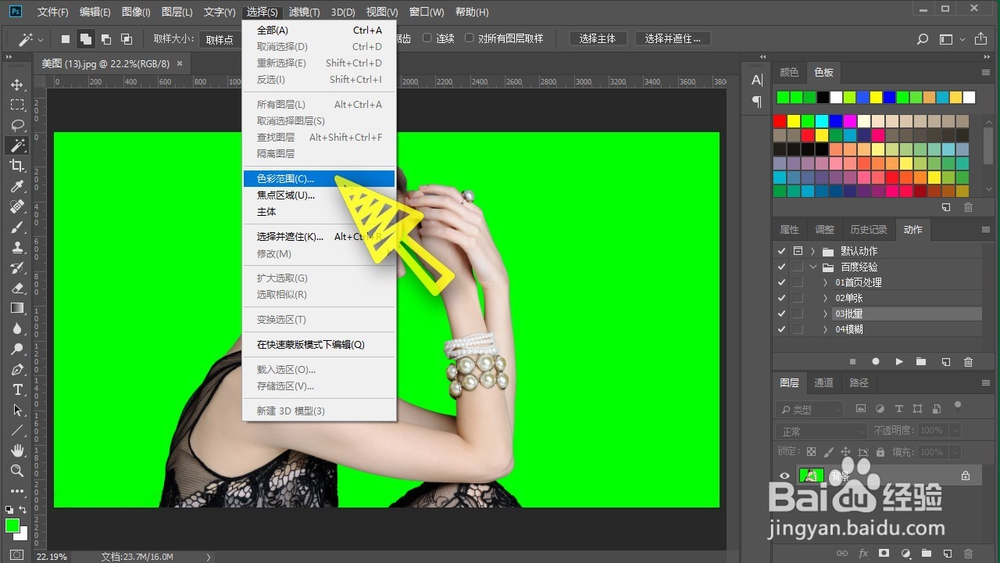Expand the 04模糊 action
This screenshot has width=1000, height=563.
(825, 329)
